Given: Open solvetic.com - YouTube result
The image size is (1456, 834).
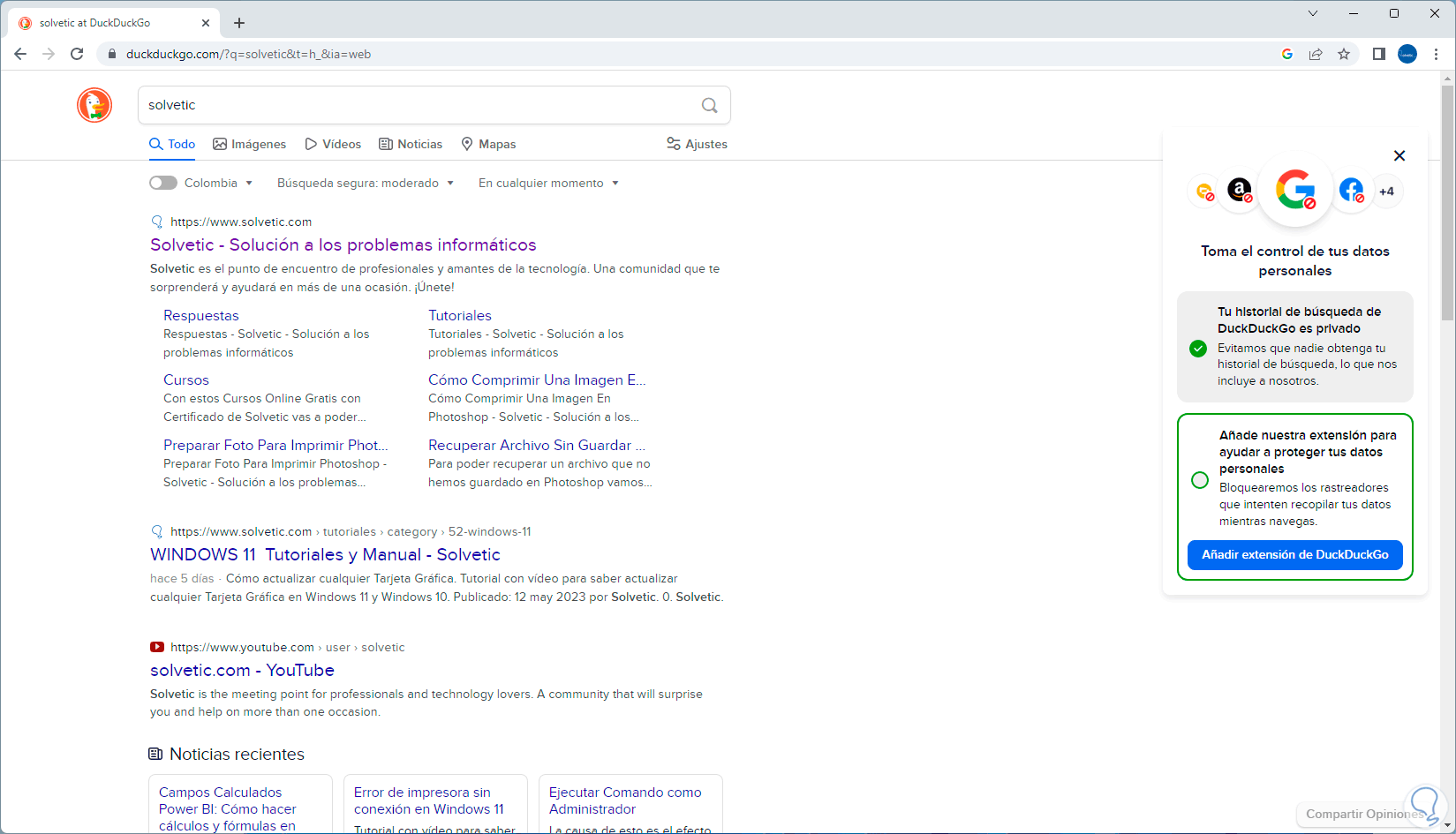Looking at the screenshot, I should click(x=242, y=670).
